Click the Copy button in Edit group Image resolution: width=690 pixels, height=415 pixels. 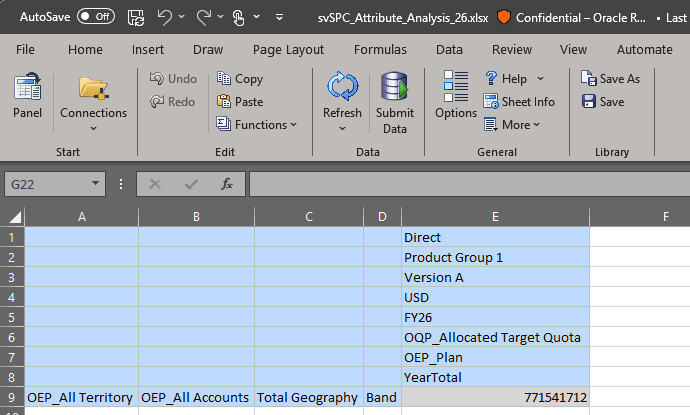pos(240,79)
